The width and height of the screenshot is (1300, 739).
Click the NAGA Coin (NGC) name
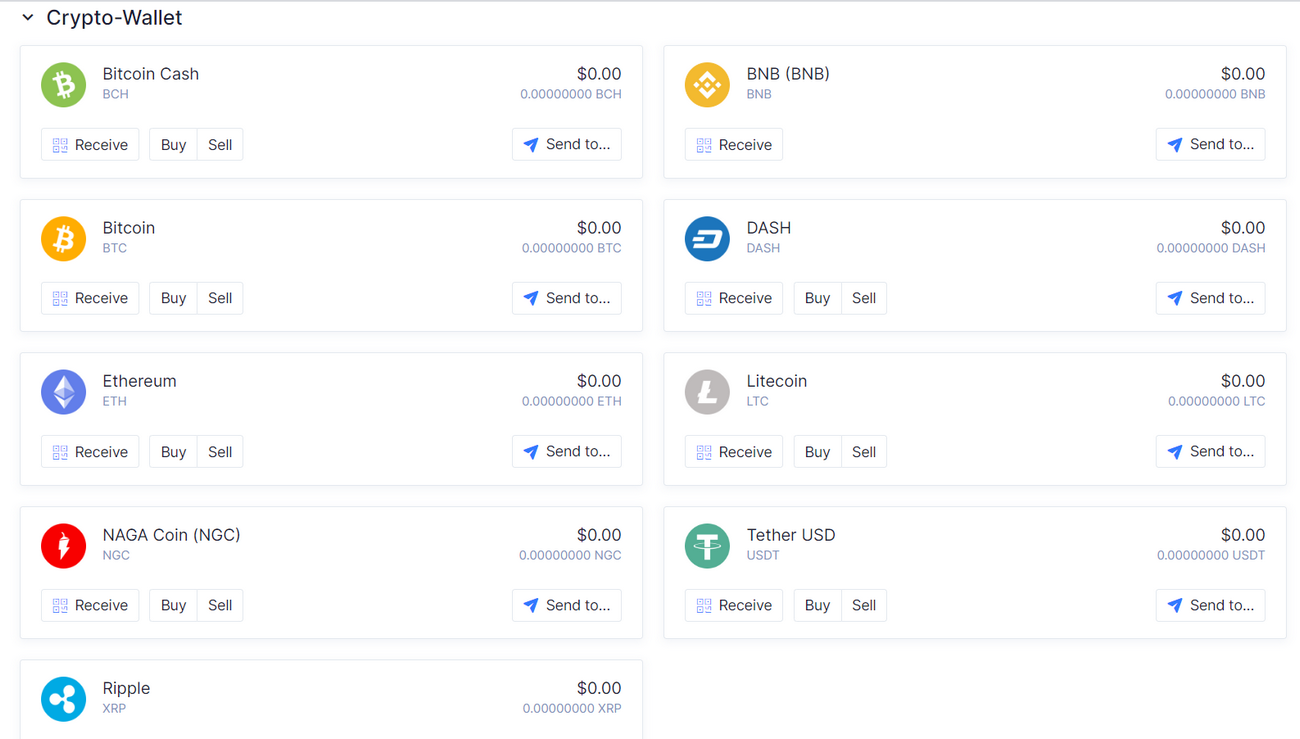[171, 535]
